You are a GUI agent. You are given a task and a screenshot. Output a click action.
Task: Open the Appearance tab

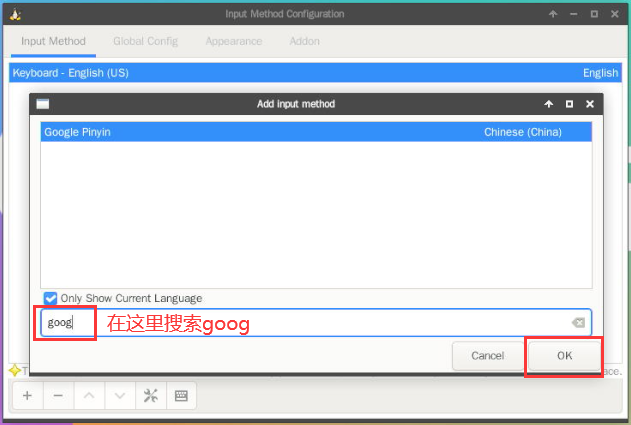[x=234, y=41]
